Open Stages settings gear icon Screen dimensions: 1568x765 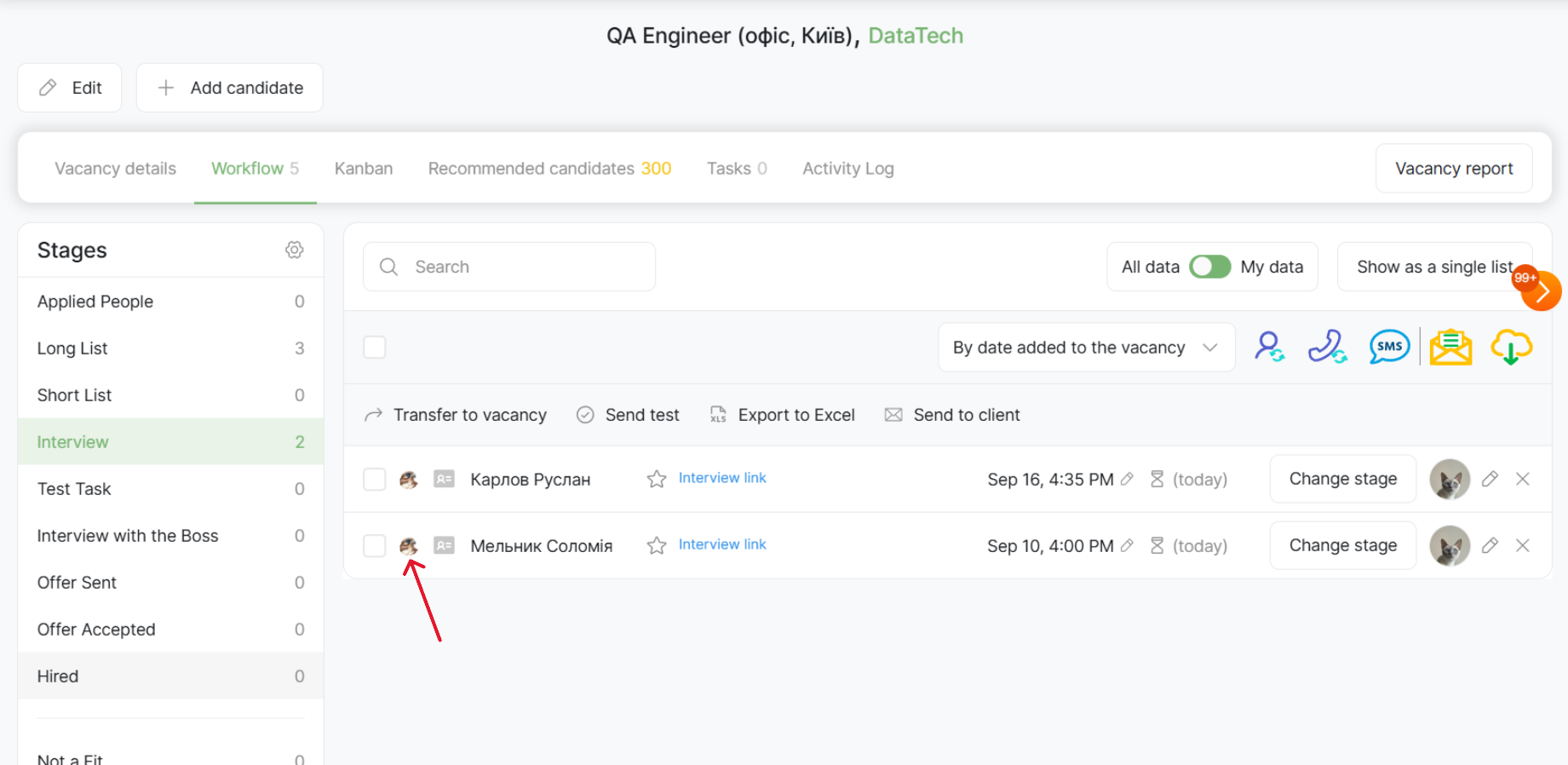294,250
